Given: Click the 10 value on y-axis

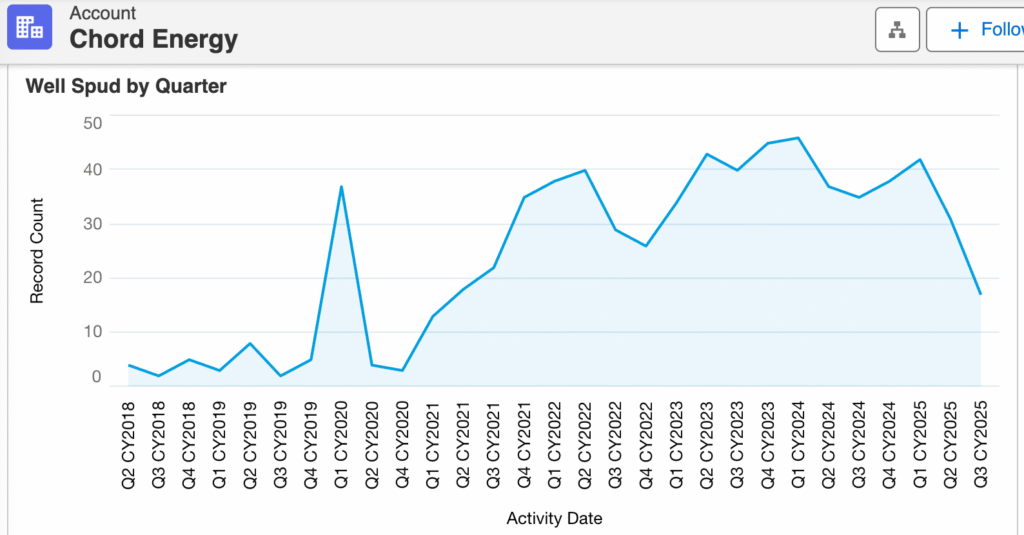Looking at the screenshot, I should coord(93,332).
